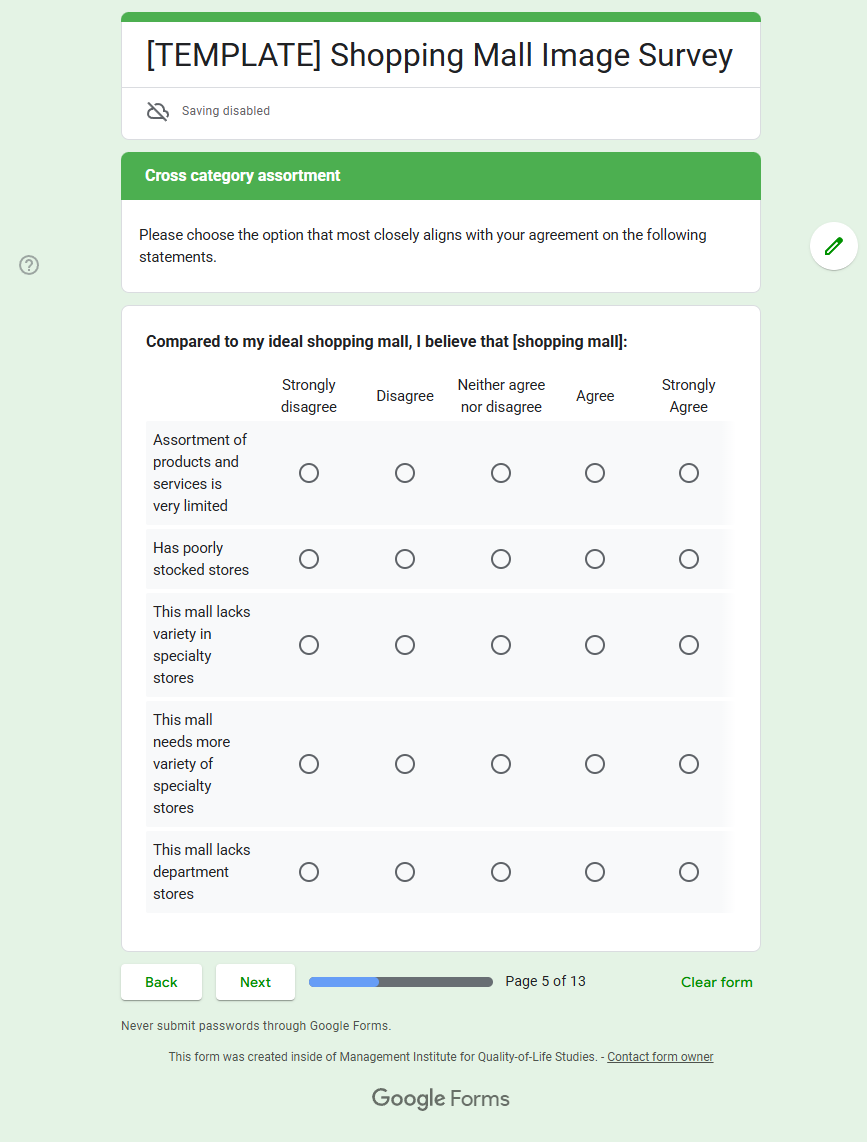Select Agree for lacks department stores
The image size is (867, 1142).
(595, 872)
